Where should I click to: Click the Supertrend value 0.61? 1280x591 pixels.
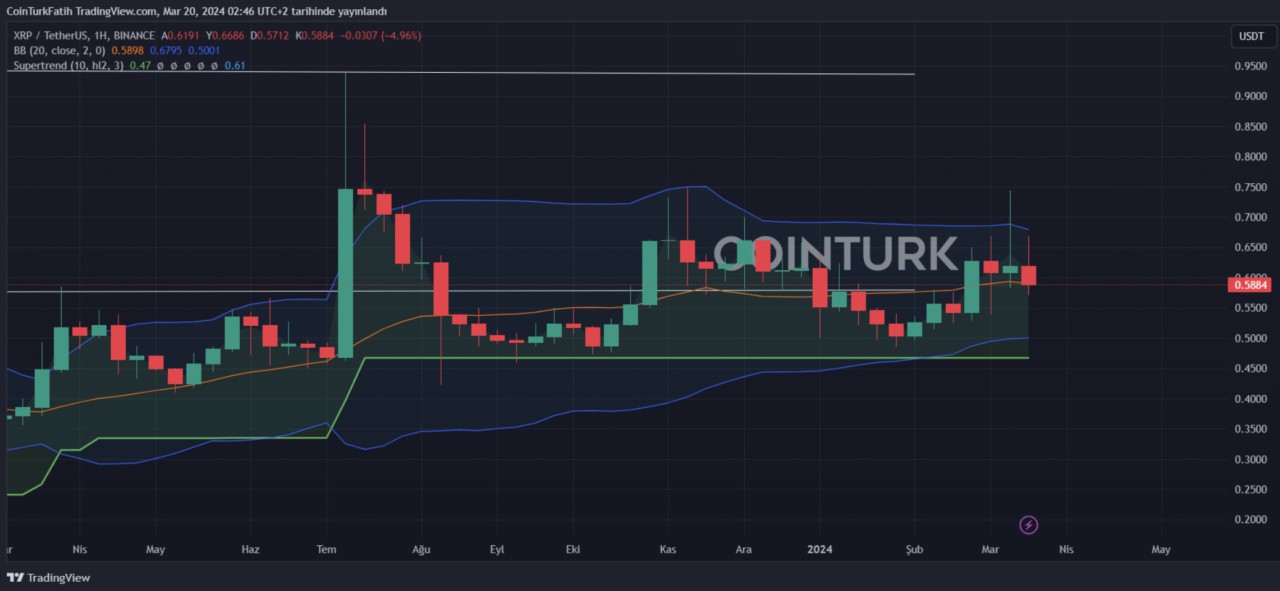234,65
